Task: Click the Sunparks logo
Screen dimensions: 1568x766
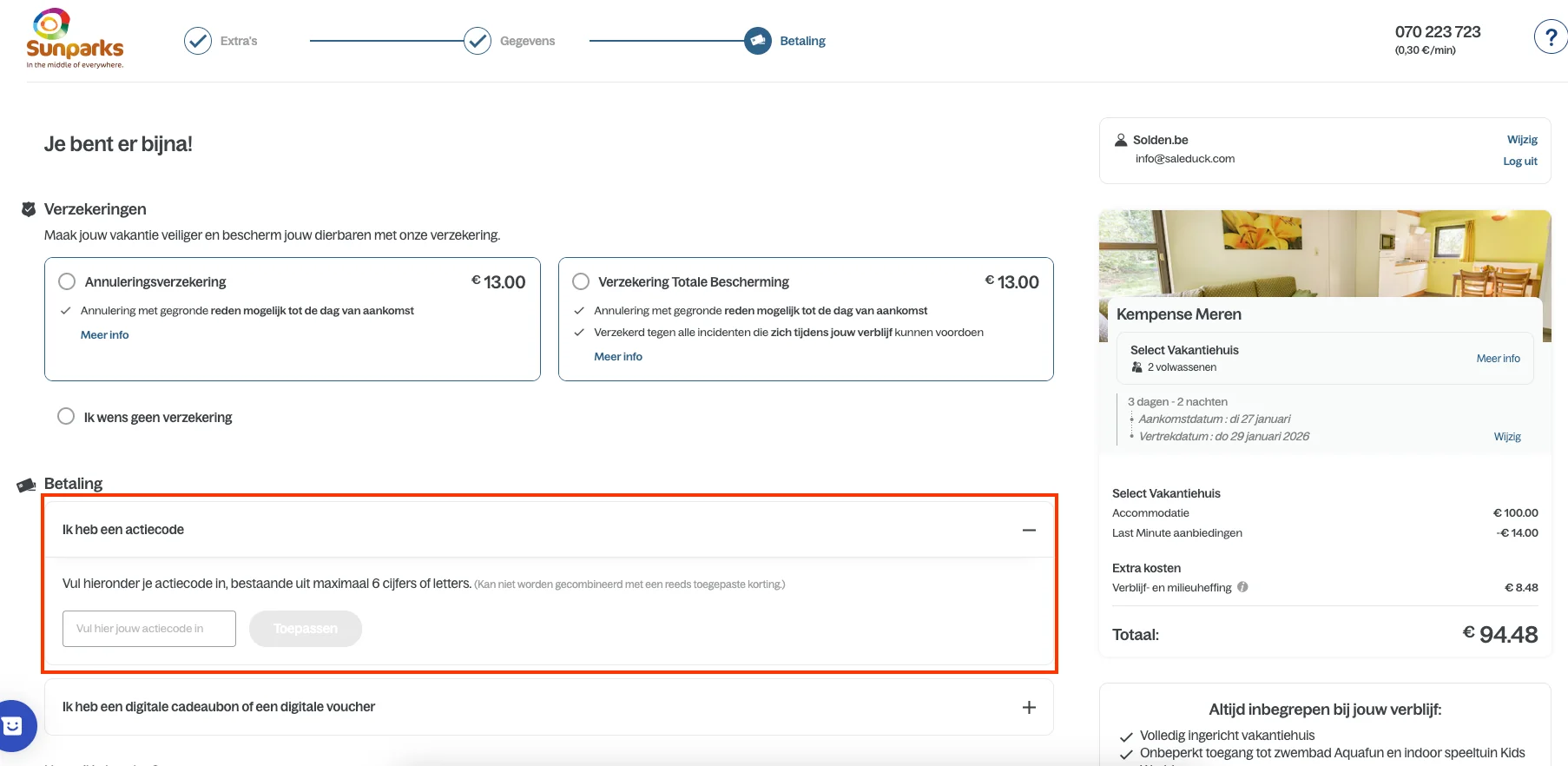Action: (x=75, y=39)
